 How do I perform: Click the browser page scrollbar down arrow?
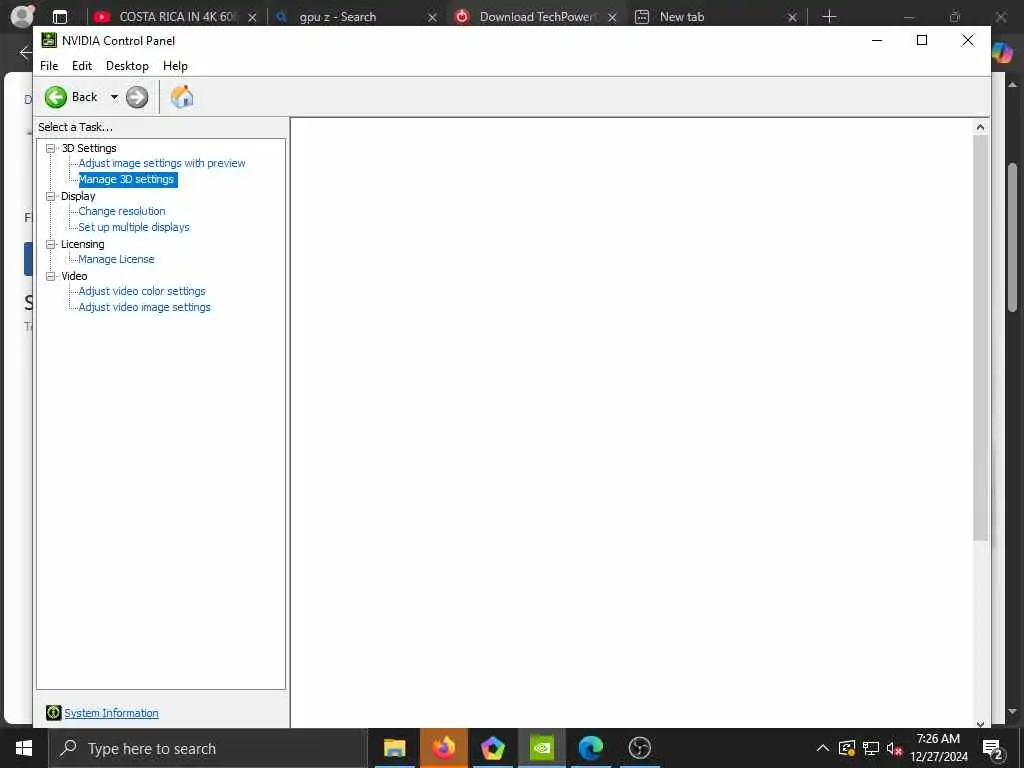coord(1012,712)
